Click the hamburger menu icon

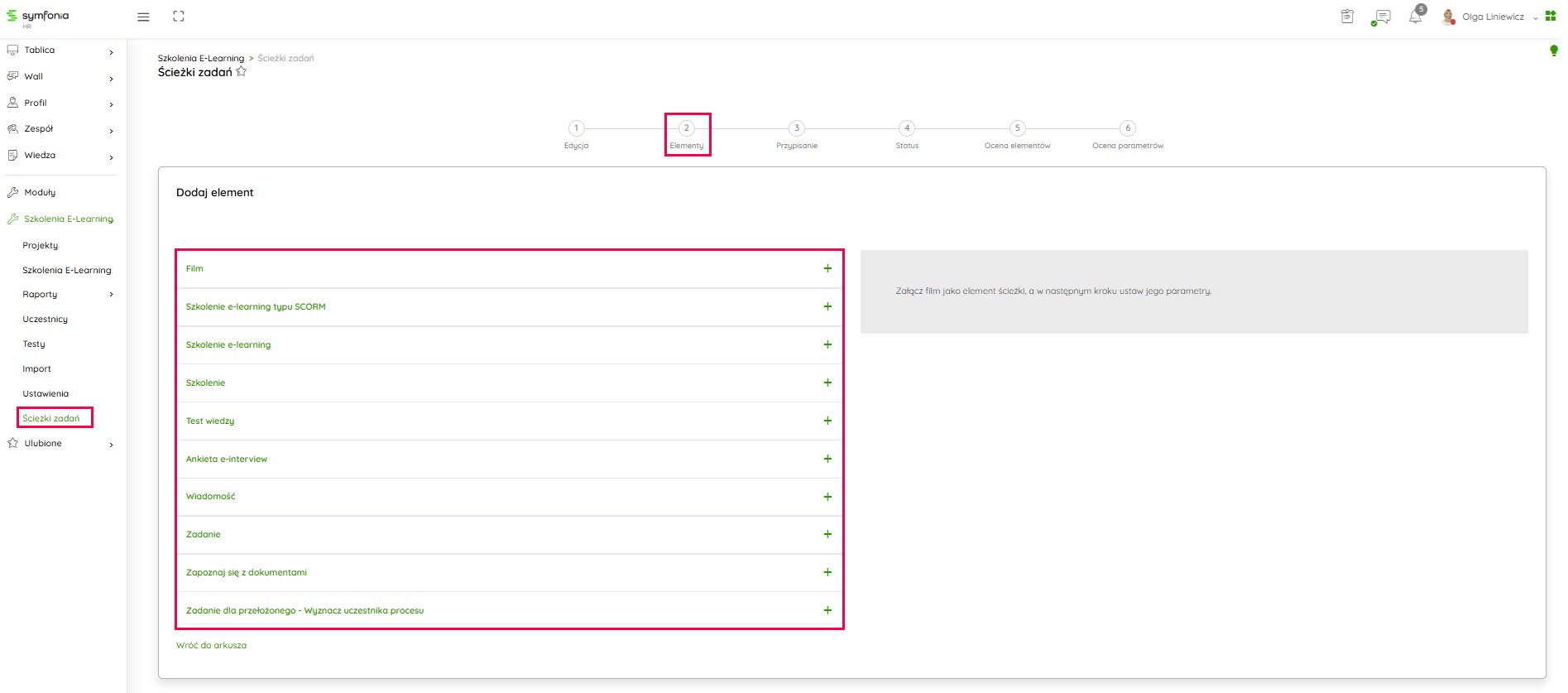pos(143,17)
